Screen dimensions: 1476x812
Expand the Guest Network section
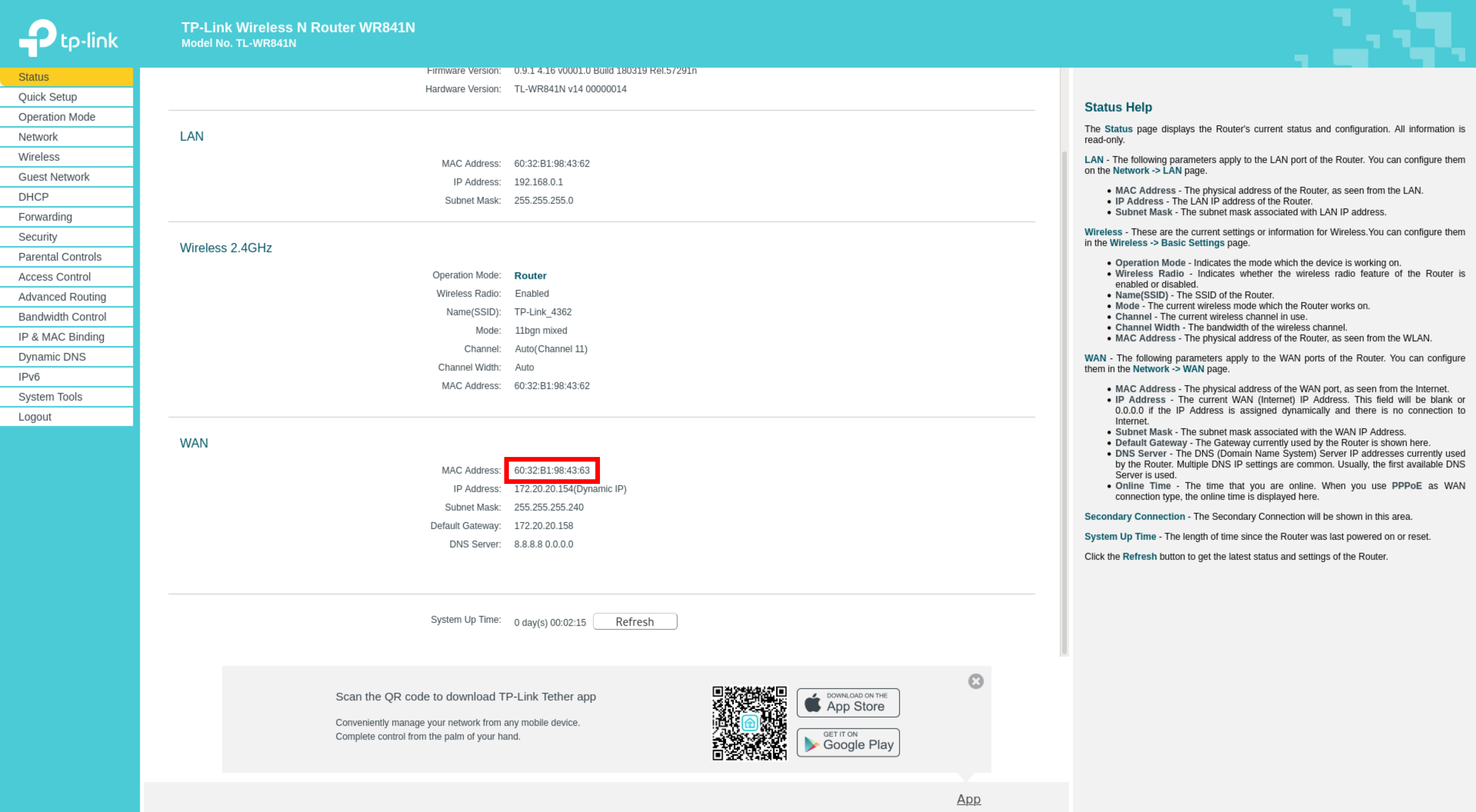point(54,177)
